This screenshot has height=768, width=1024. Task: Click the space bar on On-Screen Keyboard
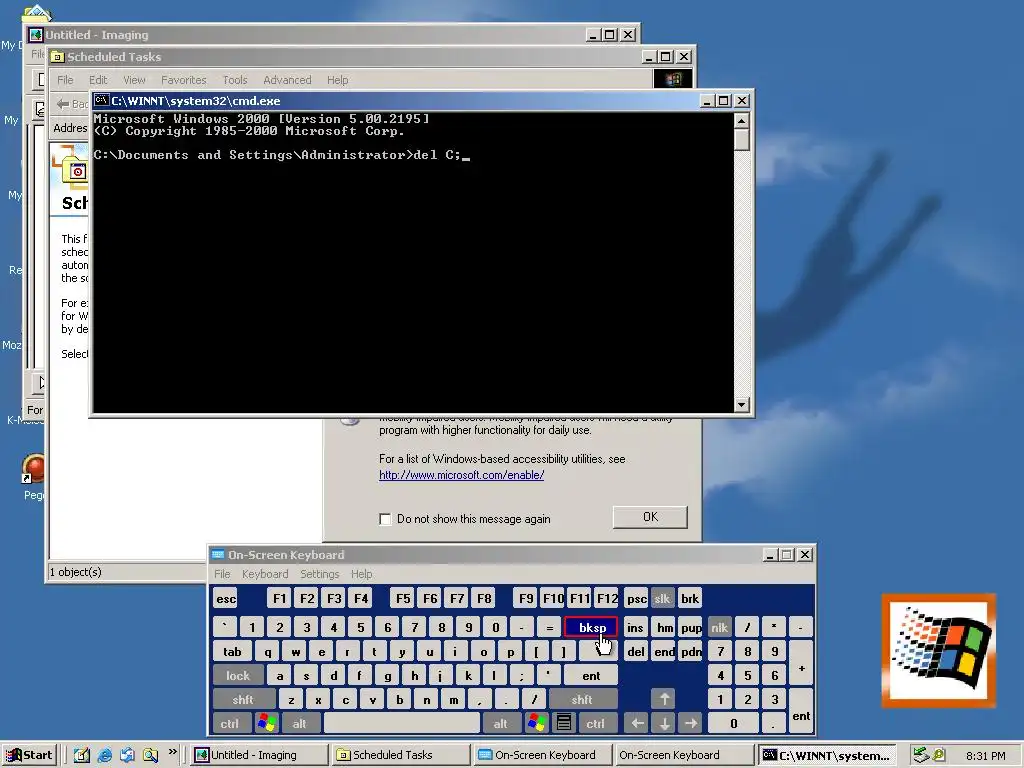point(402,724)
